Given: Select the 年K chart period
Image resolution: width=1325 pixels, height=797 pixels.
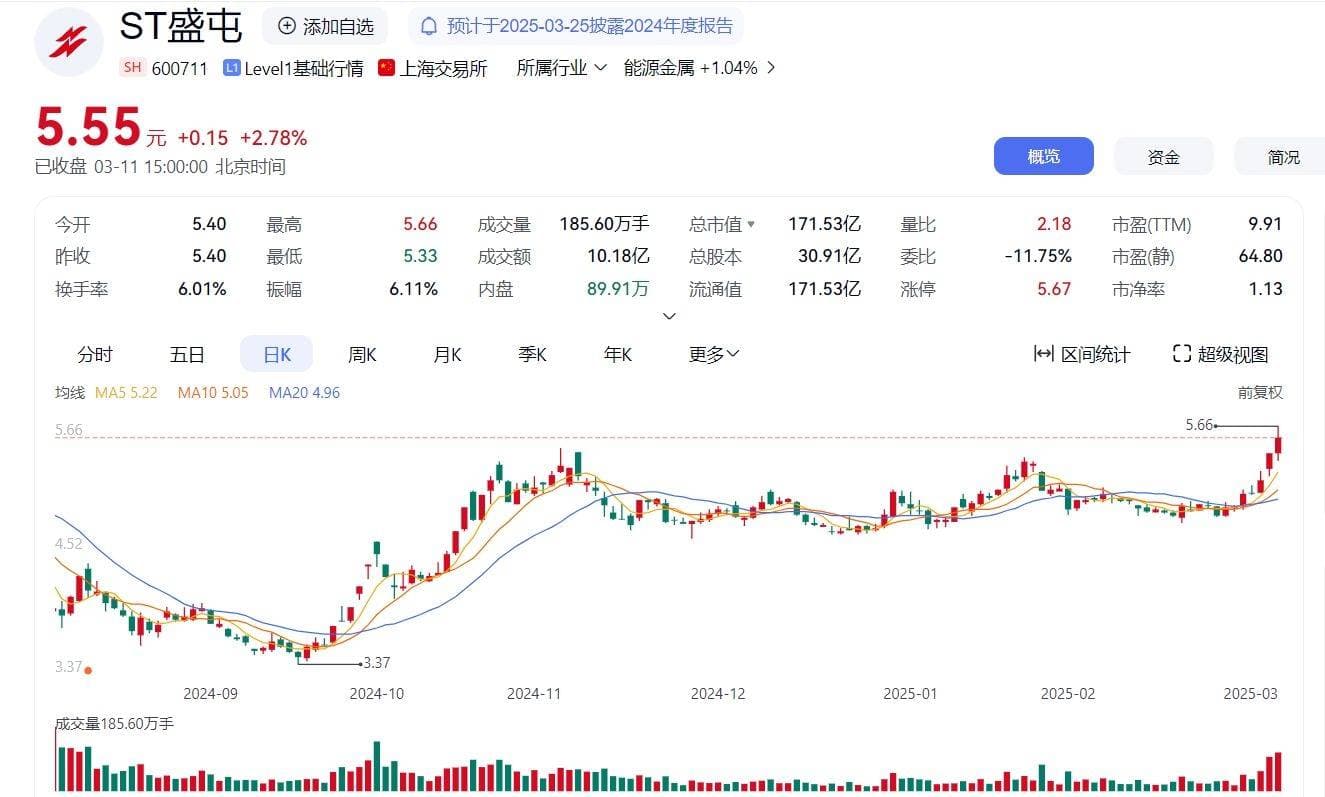Looking at the screenshot, I should (618, 354).
